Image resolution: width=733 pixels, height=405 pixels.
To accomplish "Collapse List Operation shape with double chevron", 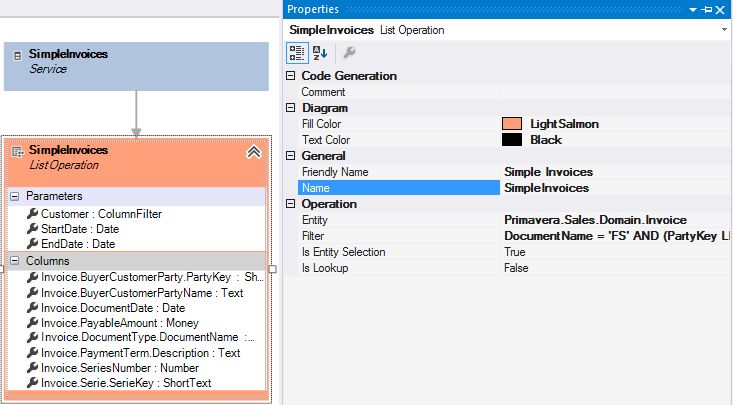I will tap(254, 152).
